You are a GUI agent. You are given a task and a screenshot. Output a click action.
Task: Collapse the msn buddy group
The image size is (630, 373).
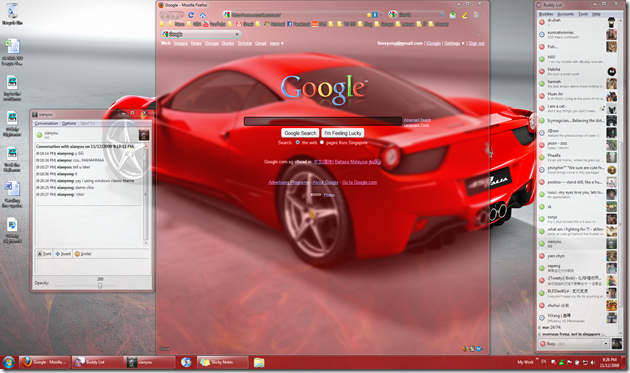tap(540, 328)
